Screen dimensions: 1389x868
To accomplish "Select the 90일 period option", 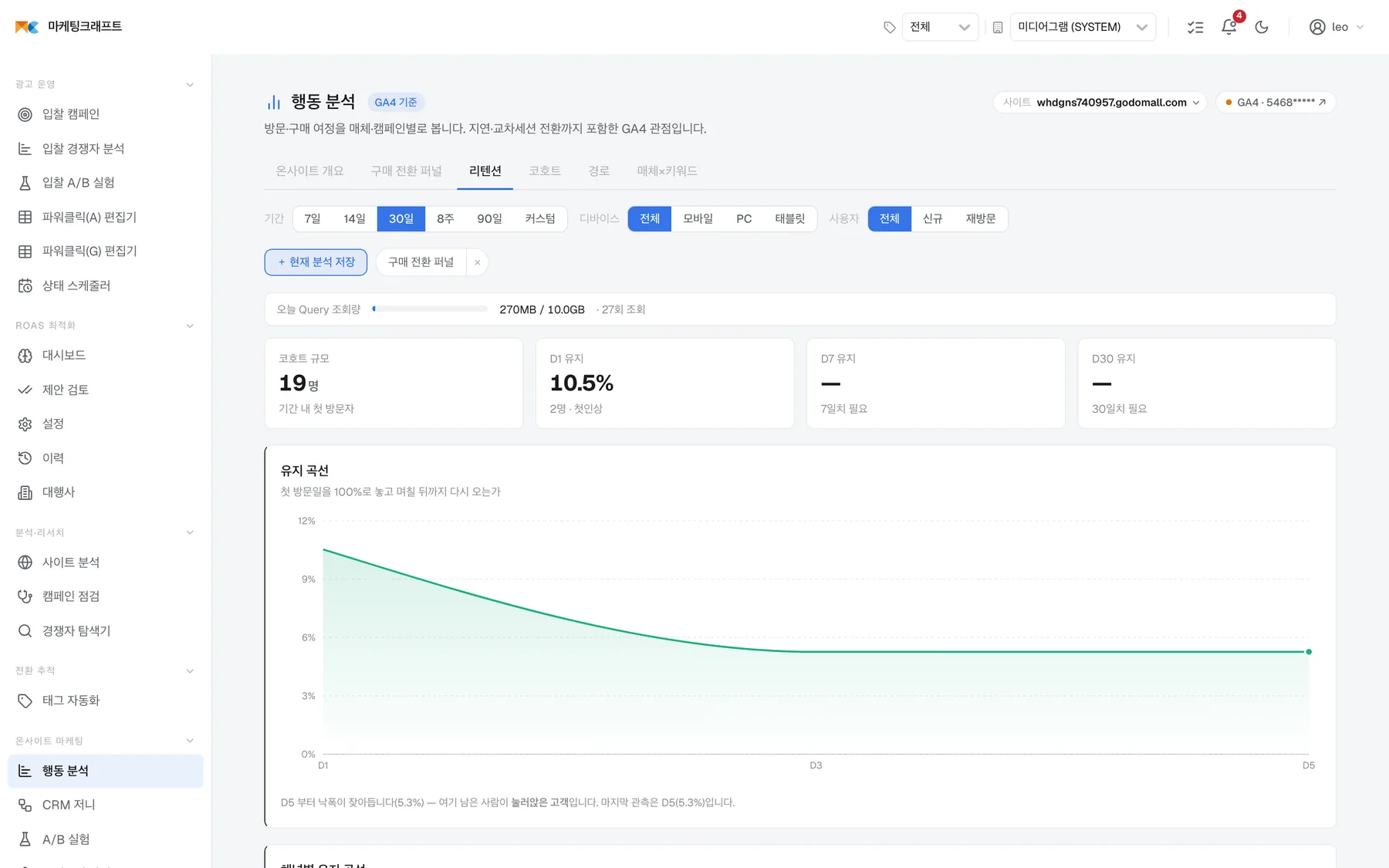I will click(x=489, y=219).
